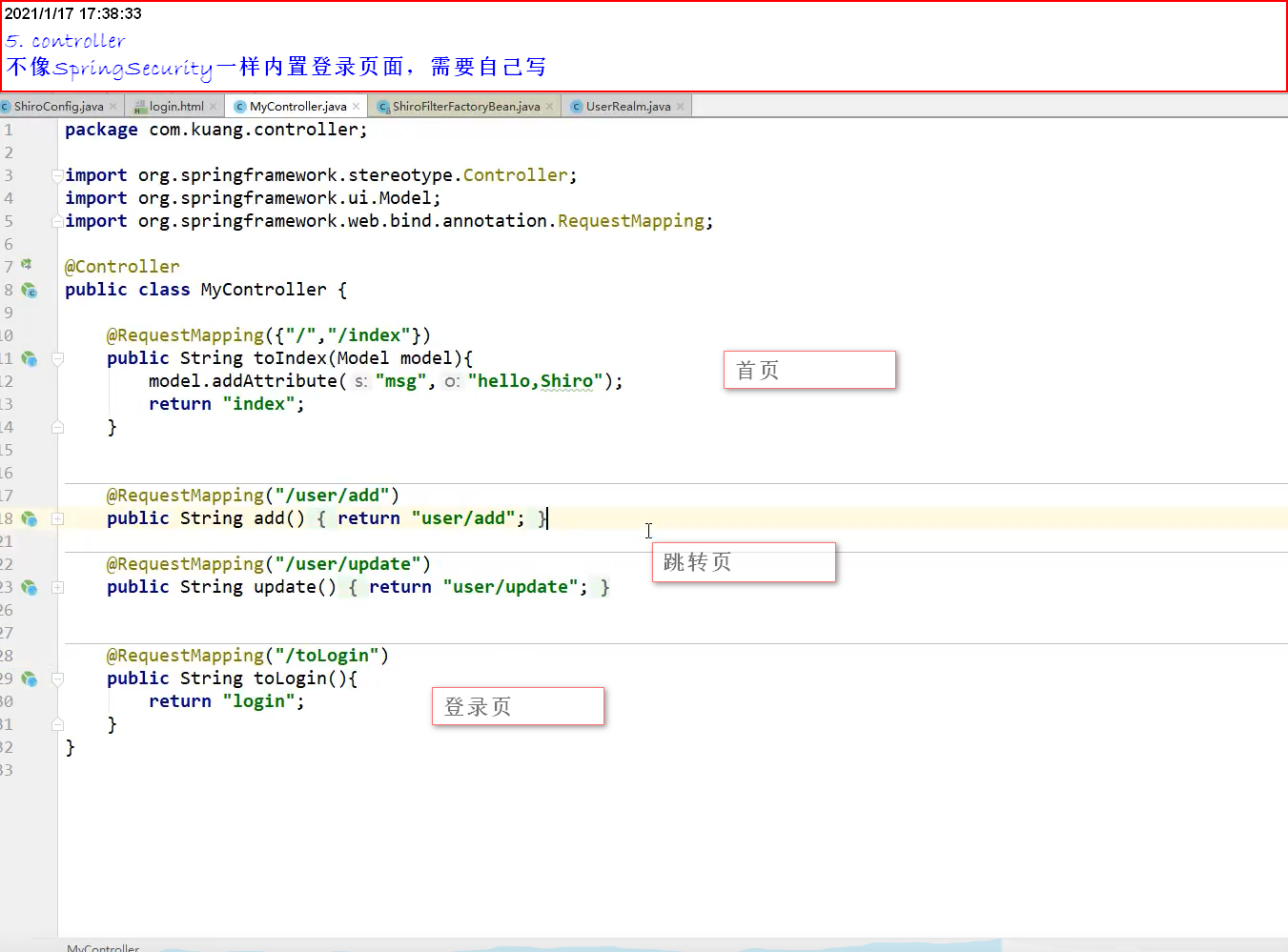This screenshot has height=952, width=1288.
Task: Click the package name com.kuang.controller
Action: 253,130
